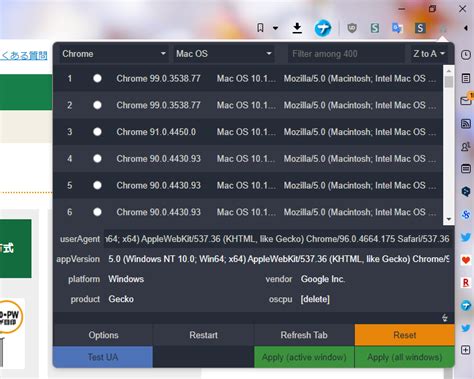Open the bookmark page icon in address bar
The image size is (474, 379).
[x=260, y=28]
